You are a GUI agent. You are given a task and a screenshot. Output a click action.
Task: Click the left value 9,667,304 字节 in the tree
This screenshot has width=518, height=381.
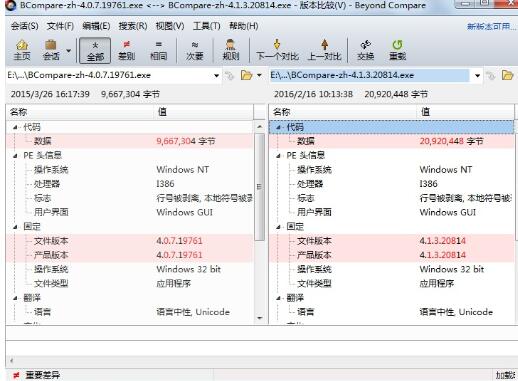pyautogui.click(x=186, y=141)
